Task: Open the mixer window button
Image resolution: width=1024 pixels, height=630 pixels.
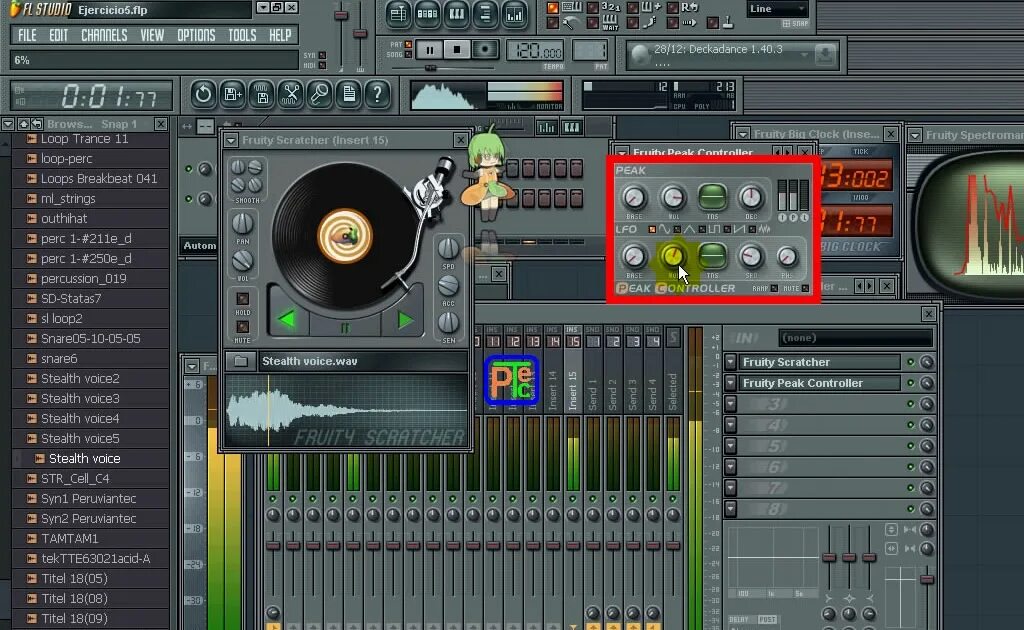Action: click(x=514, y=15)
